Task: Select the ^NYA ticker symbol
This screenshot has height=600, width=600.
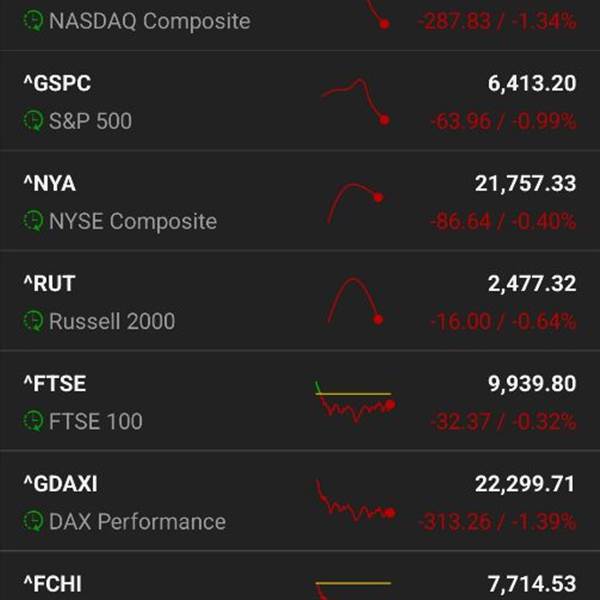Action: pyautogui.click(x=49, y=184)
